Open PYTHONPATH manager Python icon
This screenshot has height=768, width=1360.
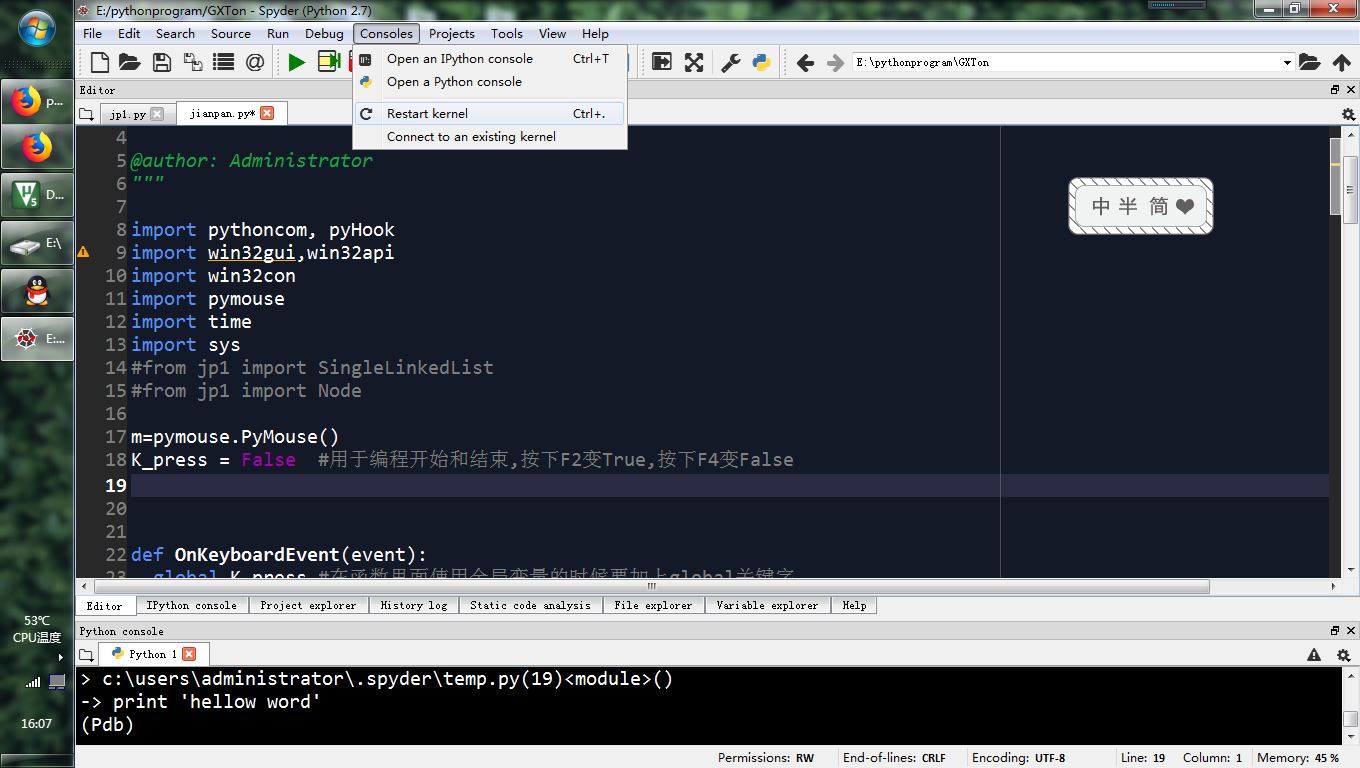761,62
